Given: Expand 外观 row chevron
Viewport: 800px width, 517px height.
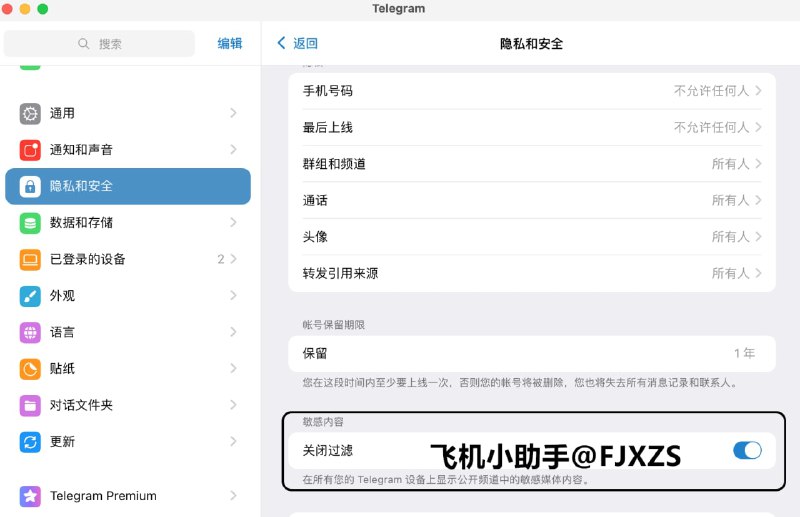Looking at the screenshot, I should 233,296.
